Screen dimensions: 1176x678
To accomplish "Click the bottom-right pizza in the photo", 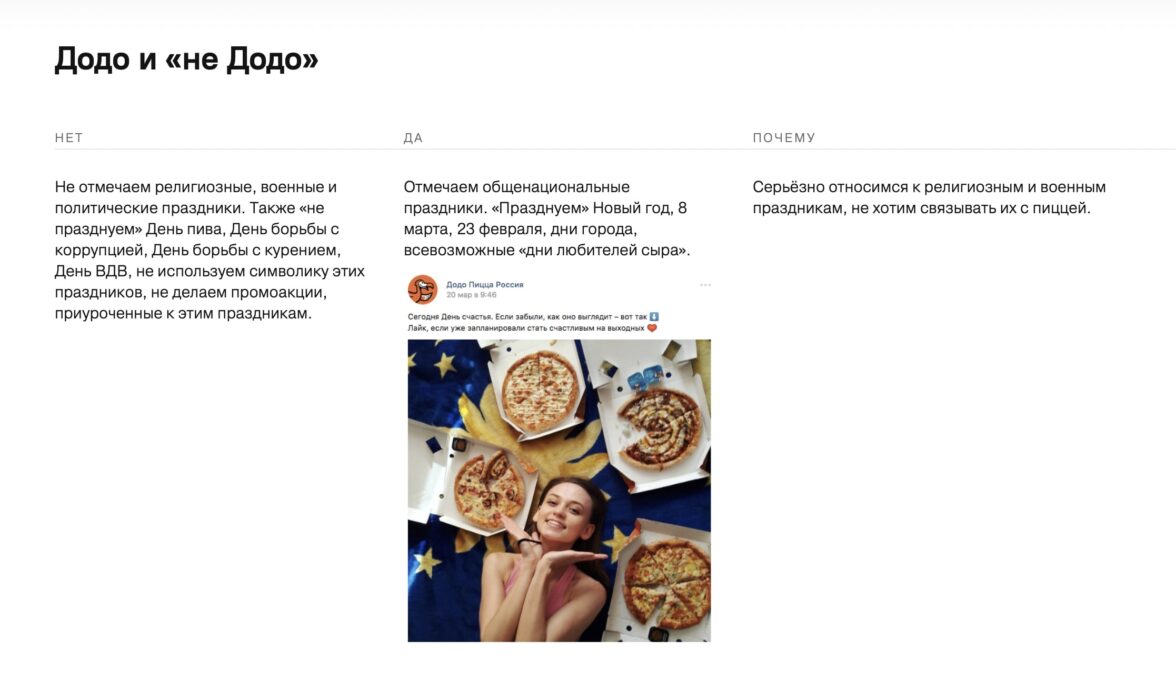I will click(667, 584).
